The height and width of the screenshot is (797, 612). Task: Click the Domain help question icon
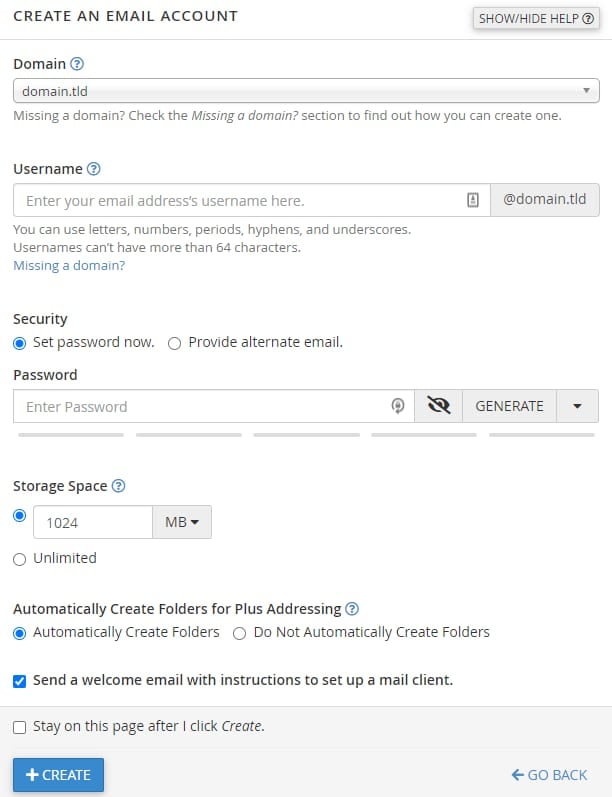tap(77, 64)
